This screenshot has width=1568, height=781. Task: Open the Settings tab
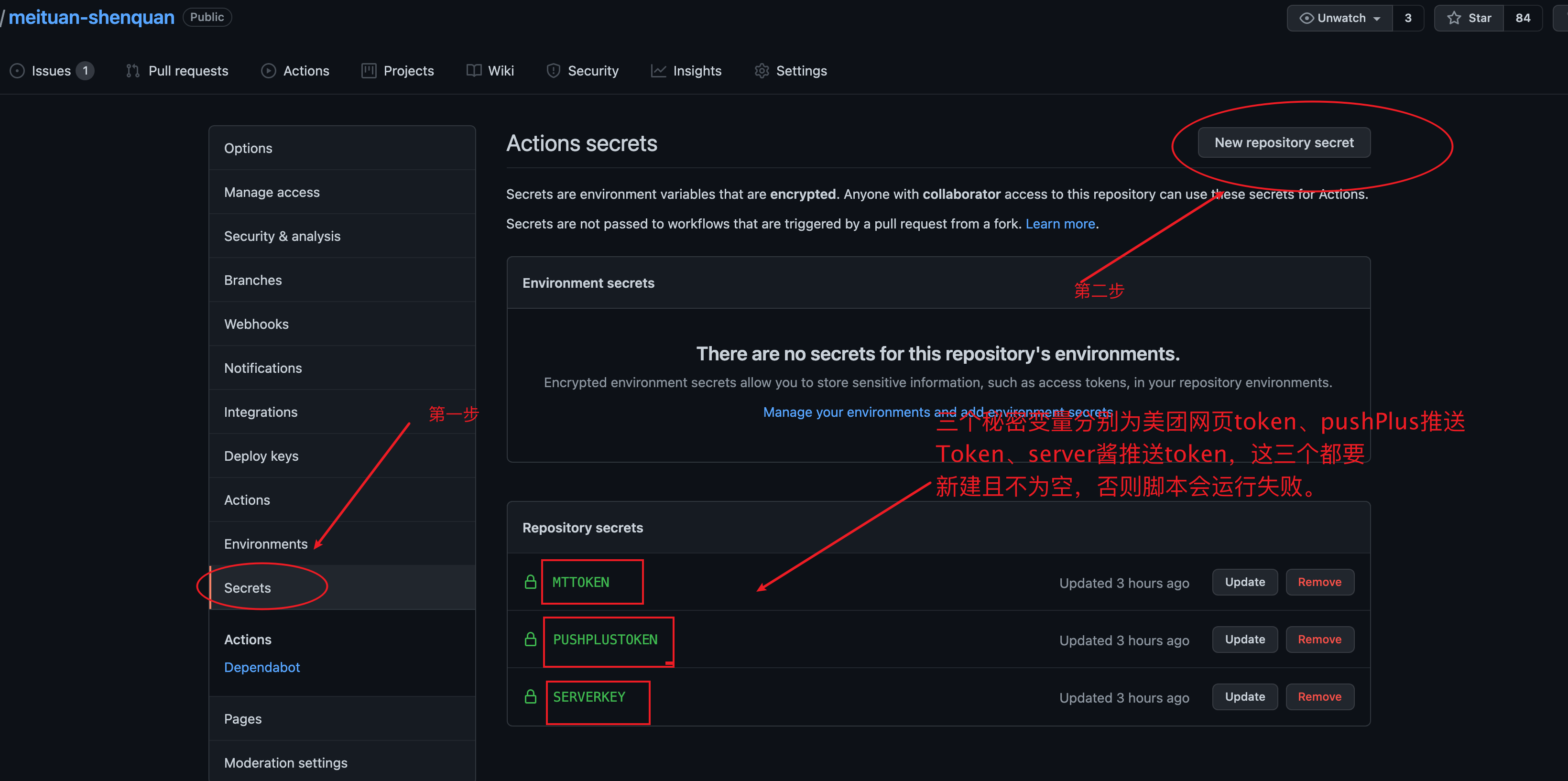(x=791, y=71)
